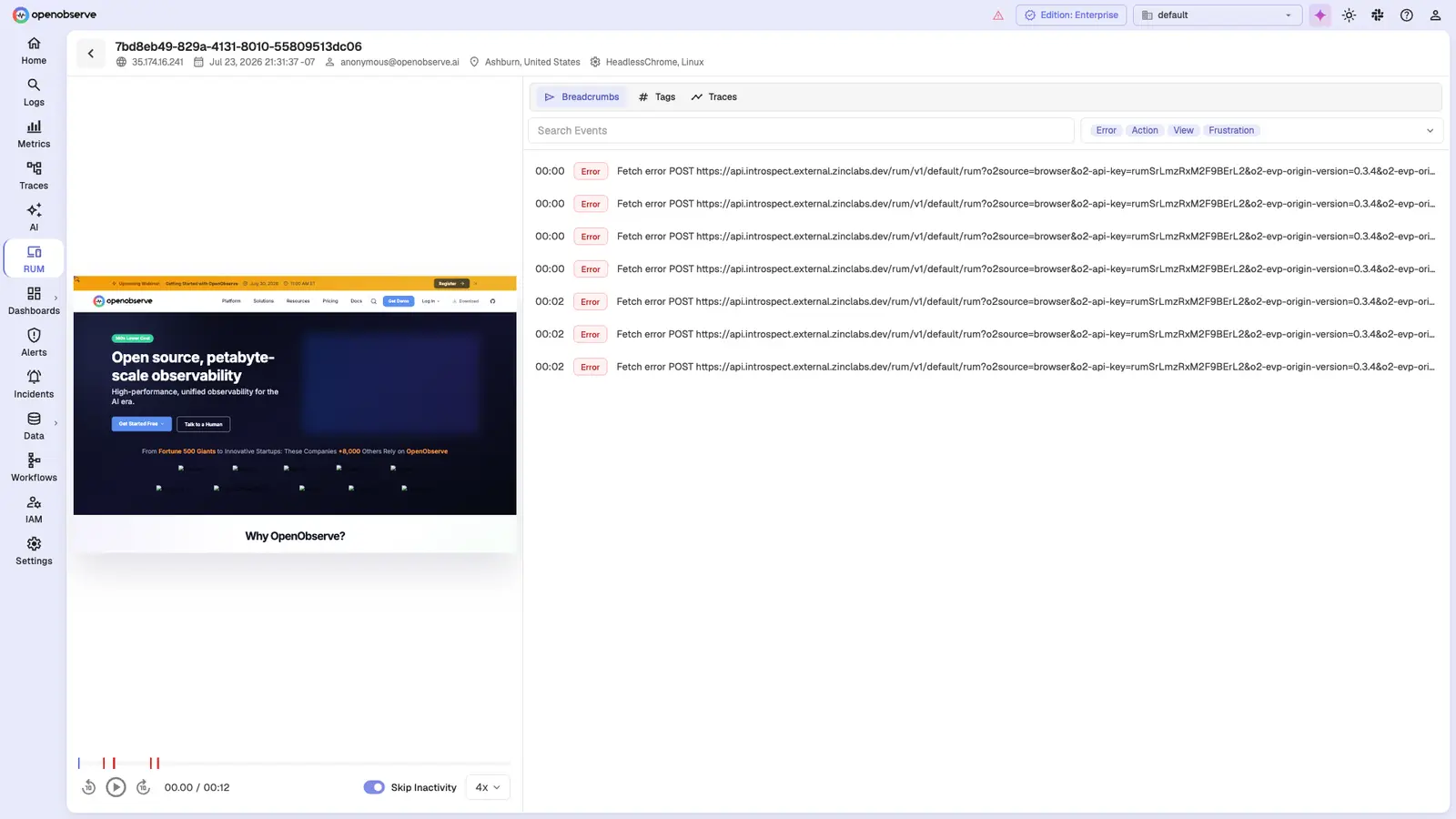The width and height of the screenshot is (1456, 819).
Task: Skip the replay forward ten seconds
Action: (143, 787)
